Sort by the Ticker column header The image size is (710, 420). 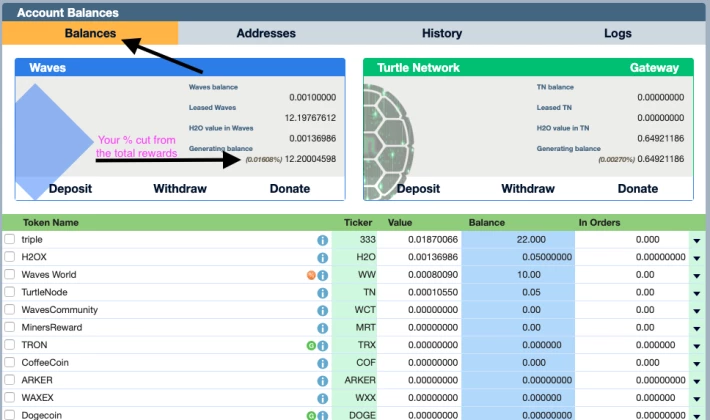(x=356, y=222)
